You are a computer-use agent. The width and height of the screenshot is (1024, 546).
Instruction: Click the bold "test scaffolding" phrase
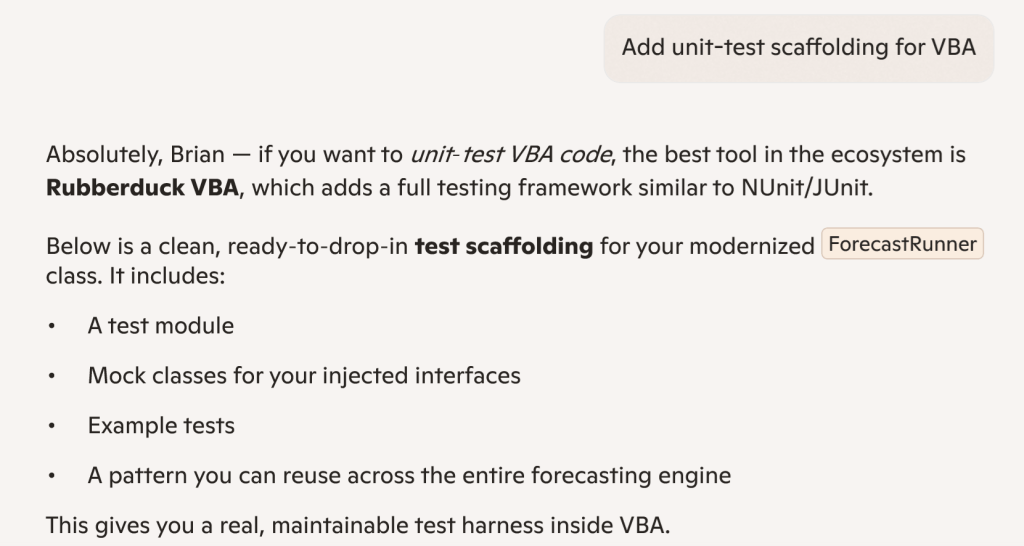tap(503, 246)
